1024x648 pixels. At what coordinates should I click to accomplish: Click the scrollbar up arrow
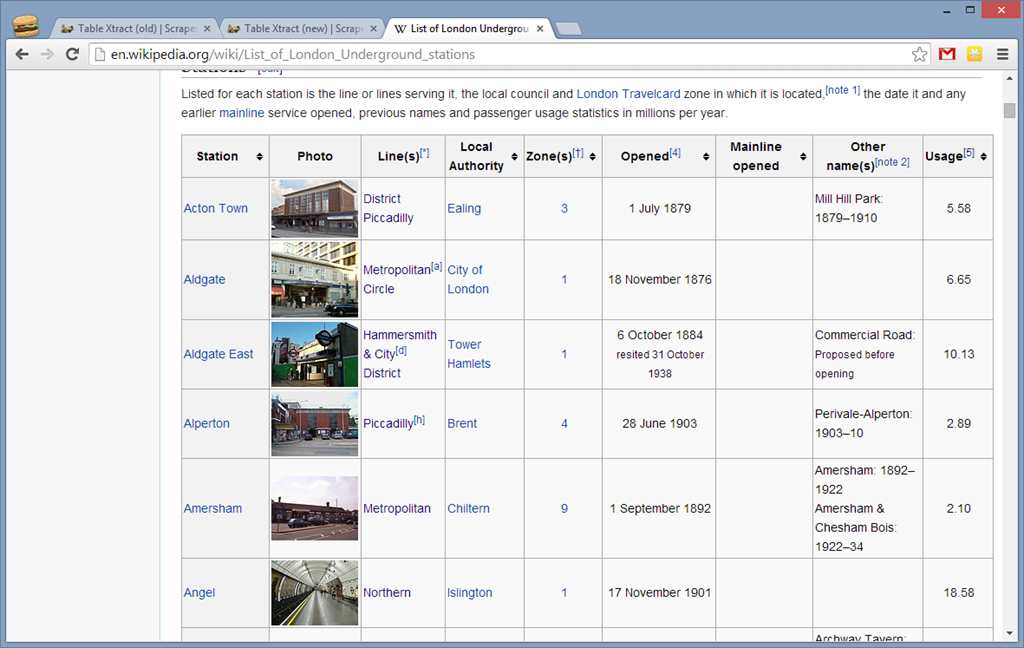click(x=1010, y=78)
